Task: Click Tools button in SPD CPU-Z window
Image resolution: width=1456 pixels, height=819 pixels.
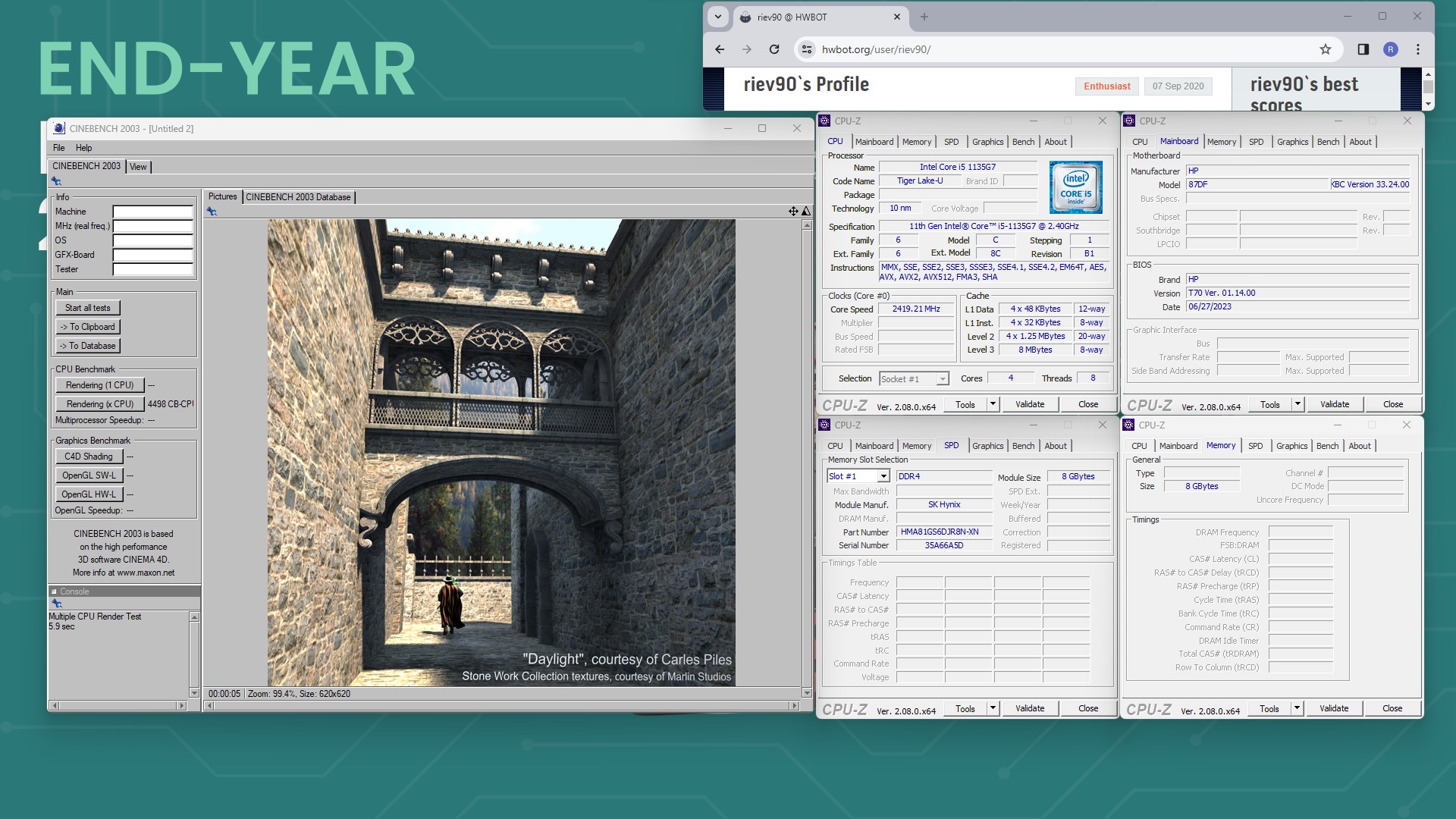Action: click(965, 708)
